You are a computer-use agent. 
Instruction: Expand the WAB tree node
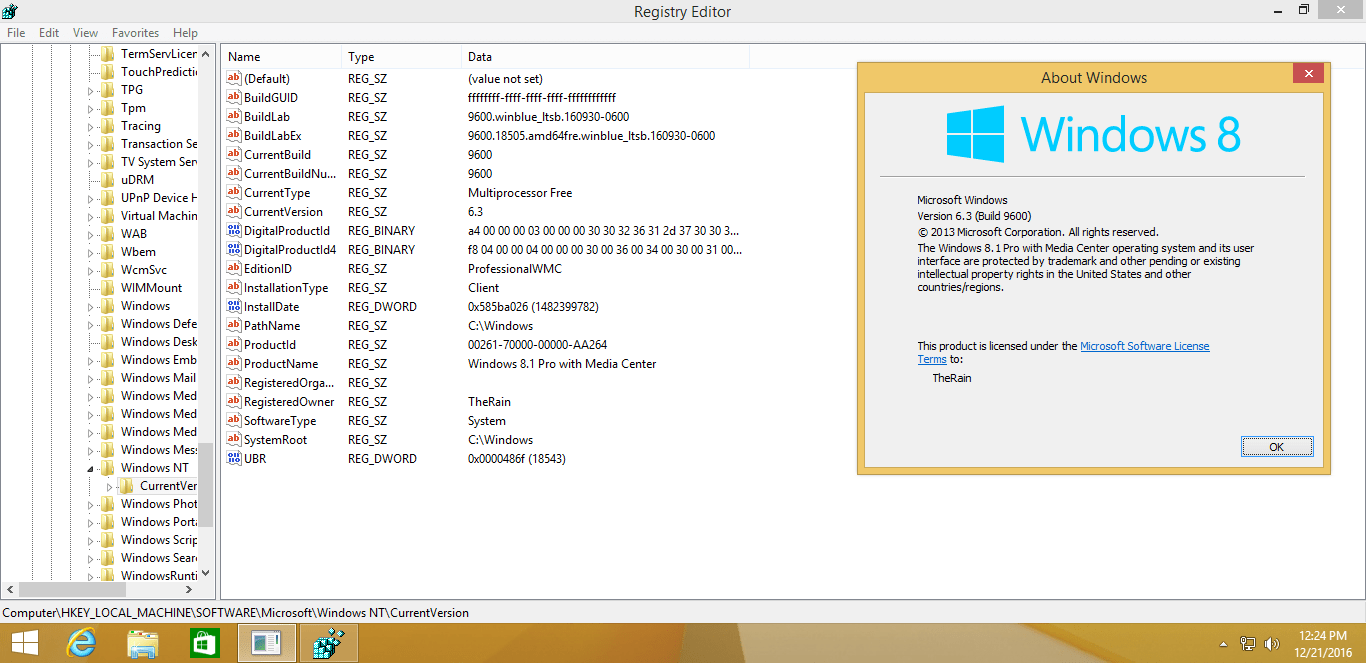point(90,234)
